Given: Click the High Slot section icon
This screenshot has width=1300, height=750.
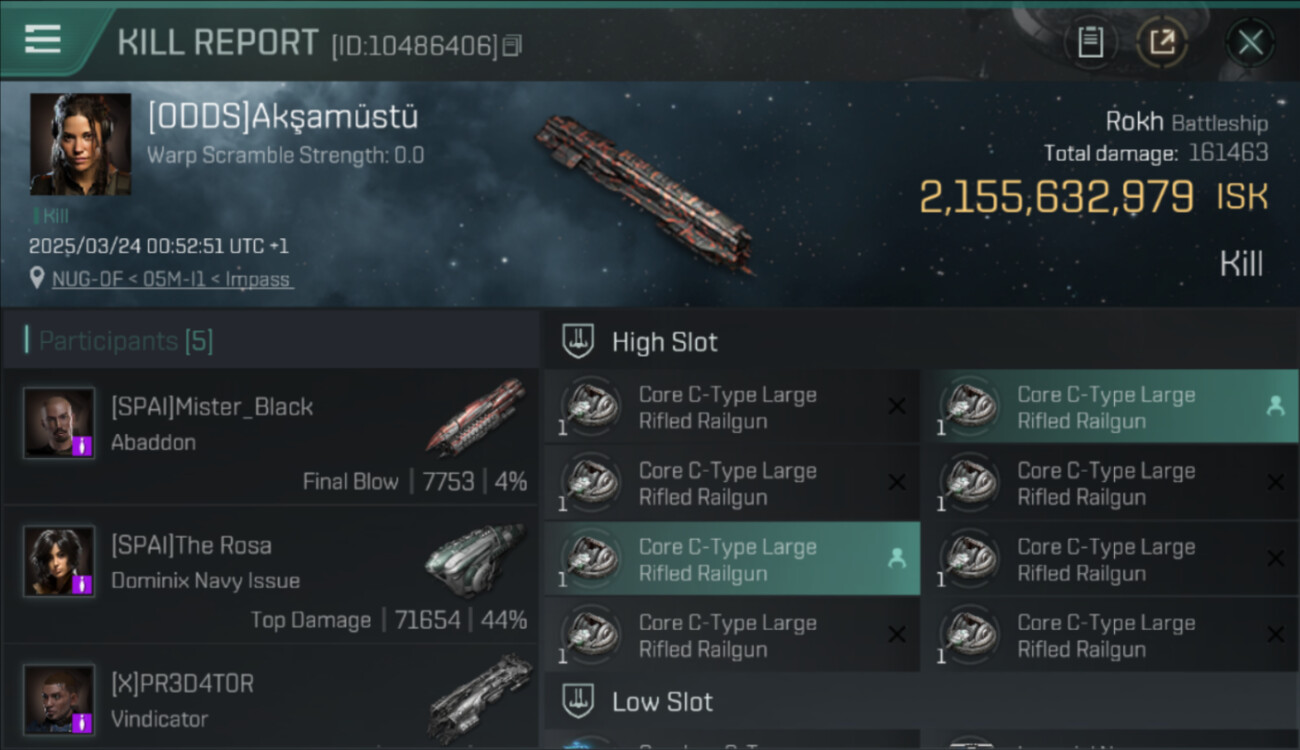Looking at the screenshot, I should coord(578,341).
